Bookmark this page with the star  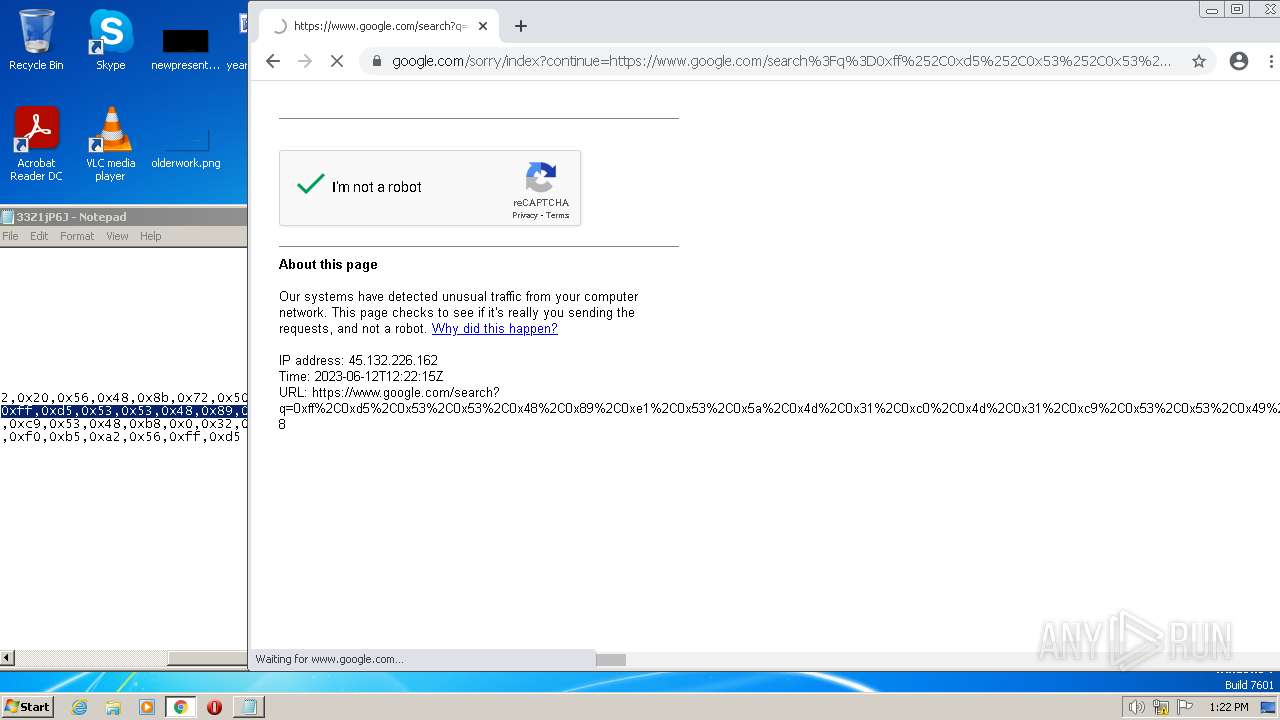(x=1199, y=61)
